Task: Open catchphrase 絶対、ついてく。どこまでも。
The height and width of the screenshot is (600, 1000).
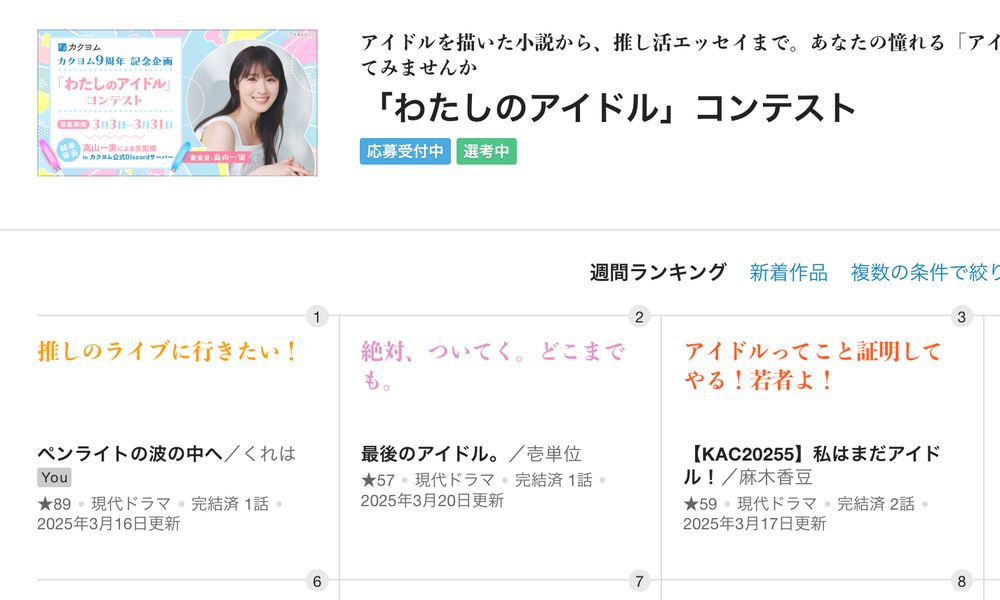Action: point(492,366)
